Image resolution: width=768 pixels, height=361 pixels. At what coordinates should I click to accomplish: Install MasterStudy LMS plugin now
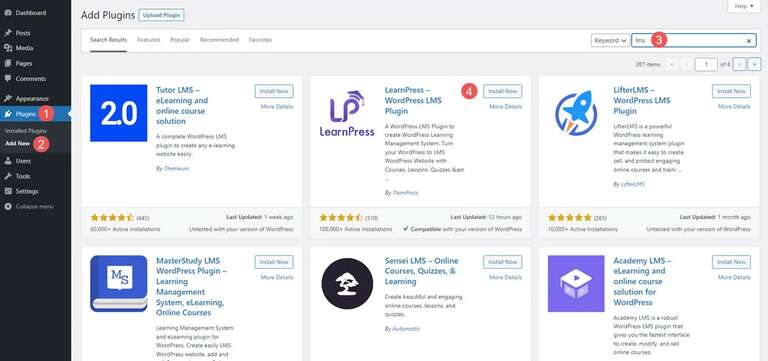(x=274, y=262)
